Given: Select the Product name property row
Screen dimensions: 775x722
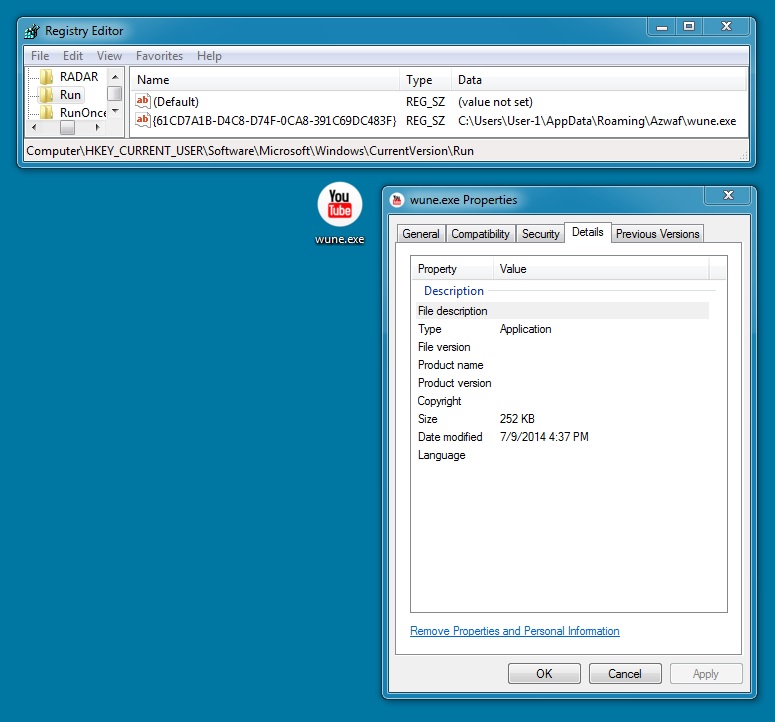Looking at the screenshot, I should pos(562,365).
